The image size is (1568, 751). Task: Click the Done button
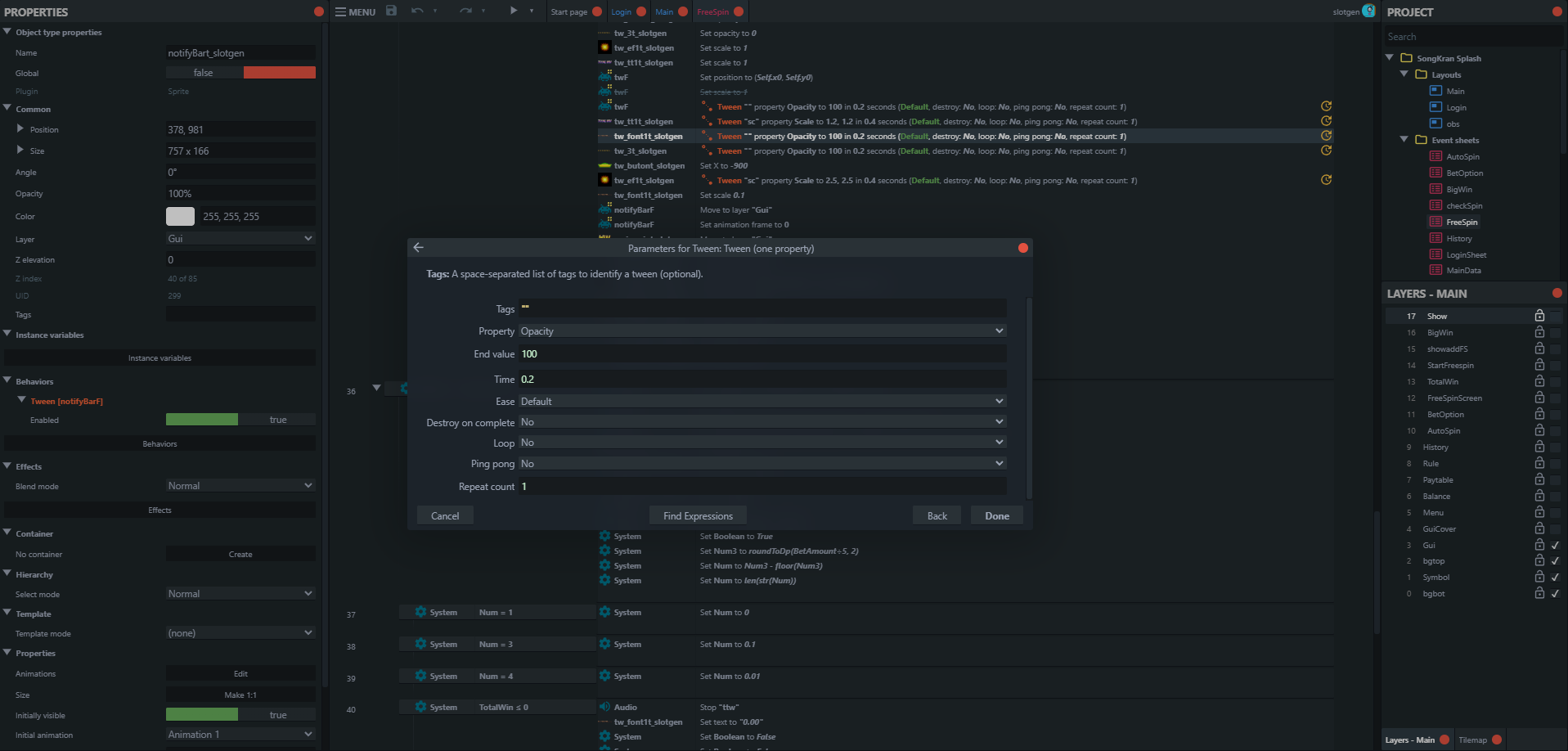coord(997,515)
